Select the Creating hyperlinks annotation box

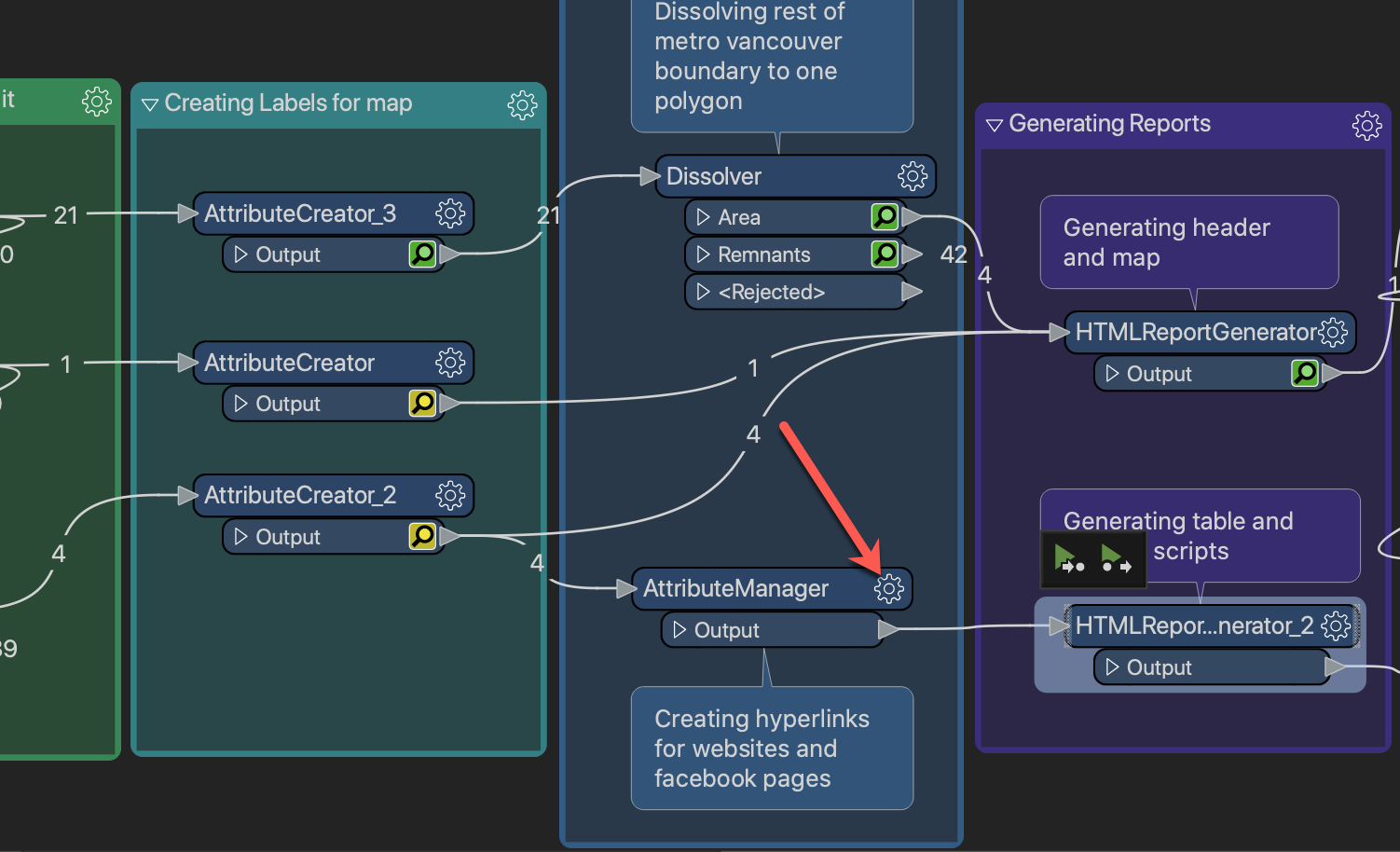[771, 748]
